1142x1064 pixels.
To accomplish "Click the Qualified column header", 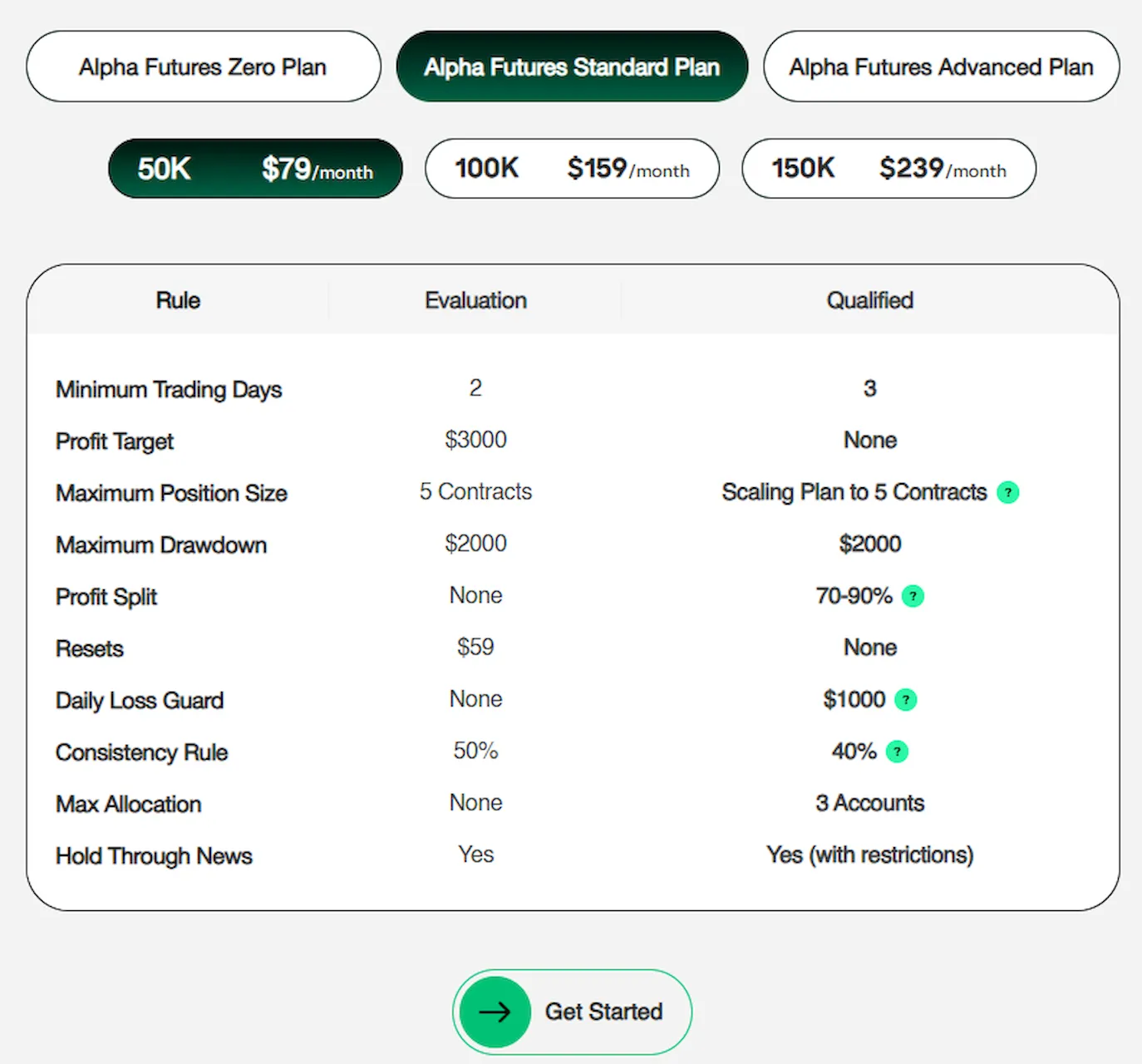I will 869,300.
